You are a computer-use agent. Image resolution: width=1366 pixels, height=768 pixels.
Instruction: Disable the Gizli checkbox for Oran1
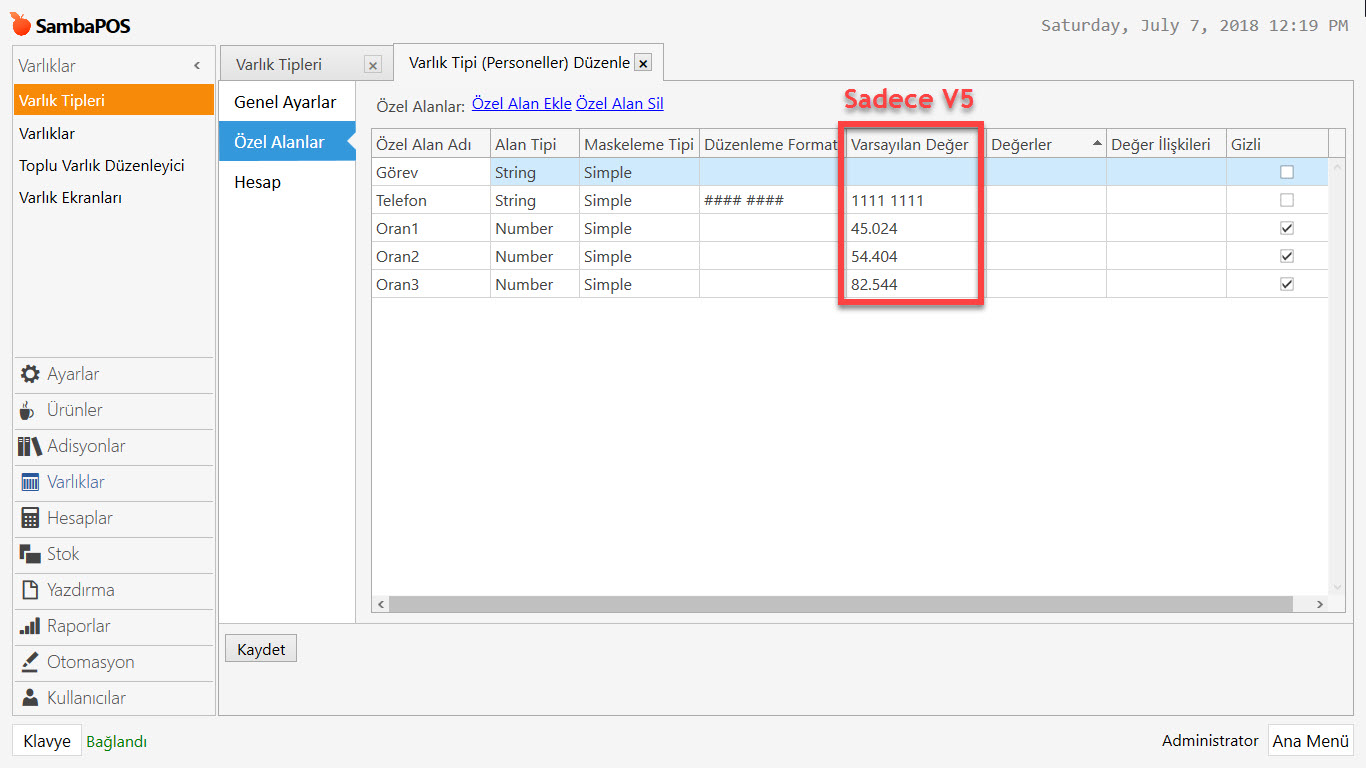[1286, 227]
